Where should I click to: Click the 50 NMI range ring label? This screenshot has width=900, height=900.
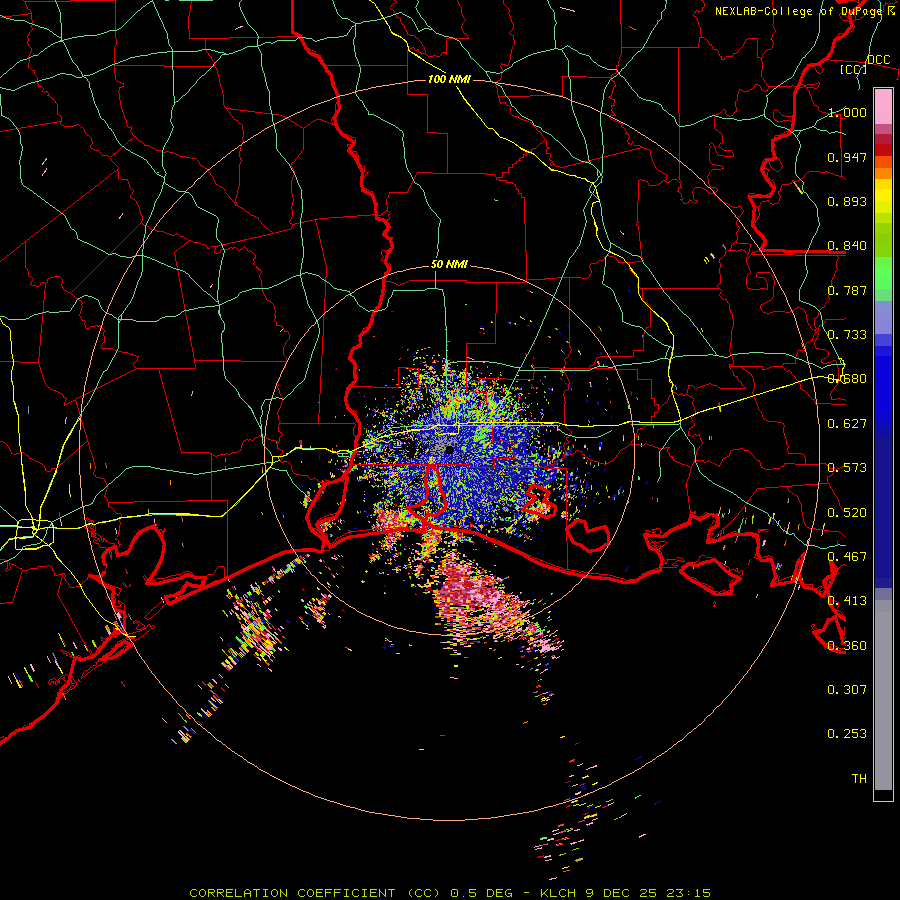pos(449,265)
